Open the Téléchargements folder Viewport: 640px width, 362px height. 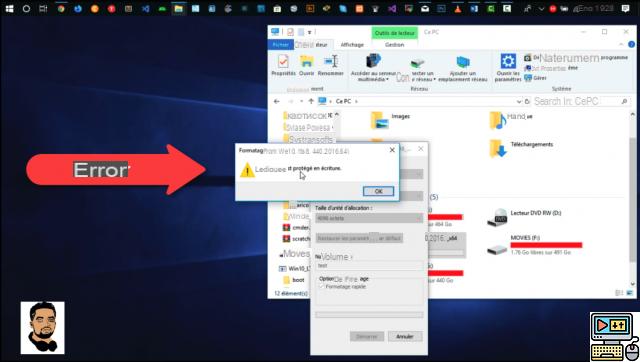click(x=522, y=148)
